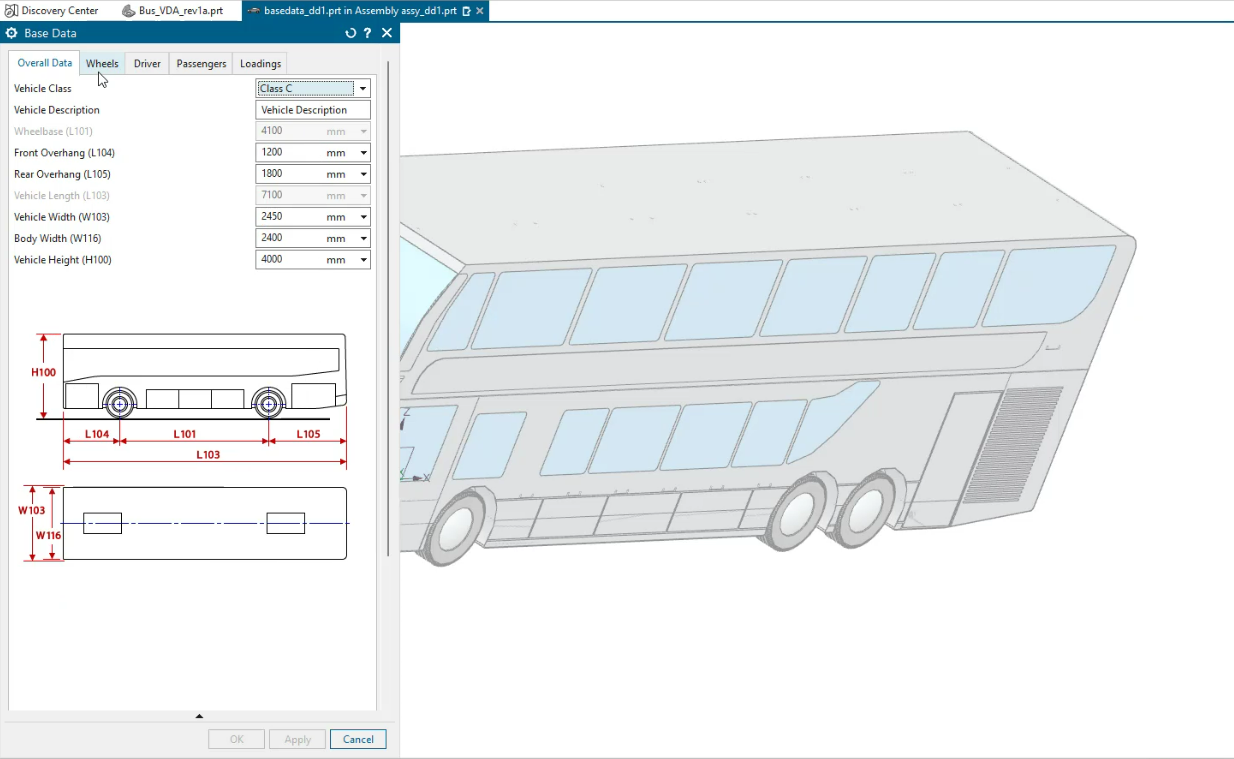Open the Vehicle Height mm dropdown
This screenshot has height=759, width=1234.
[363, 259]
